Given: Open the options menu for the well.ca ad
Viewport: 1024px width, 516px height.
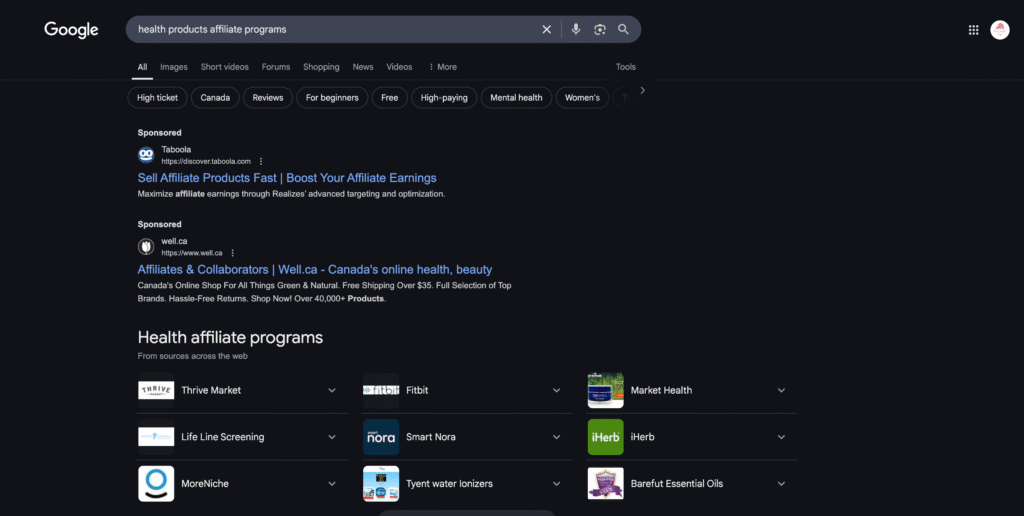Looking at the screenshot, I should [232, 253].
